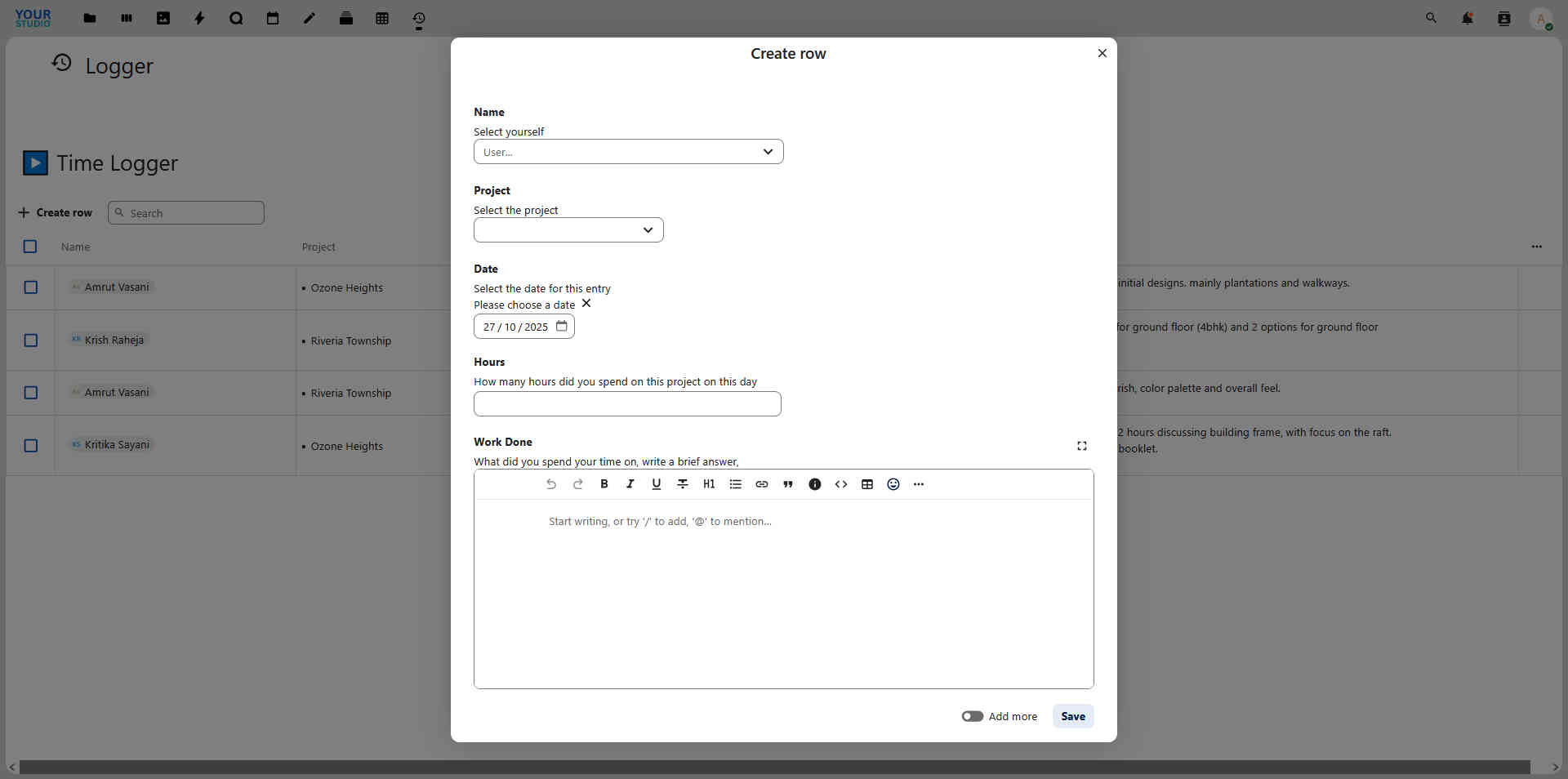Open the emoji picker in editor toolbar
This screenshot has width=1568, height=779.
coord(893,484)
